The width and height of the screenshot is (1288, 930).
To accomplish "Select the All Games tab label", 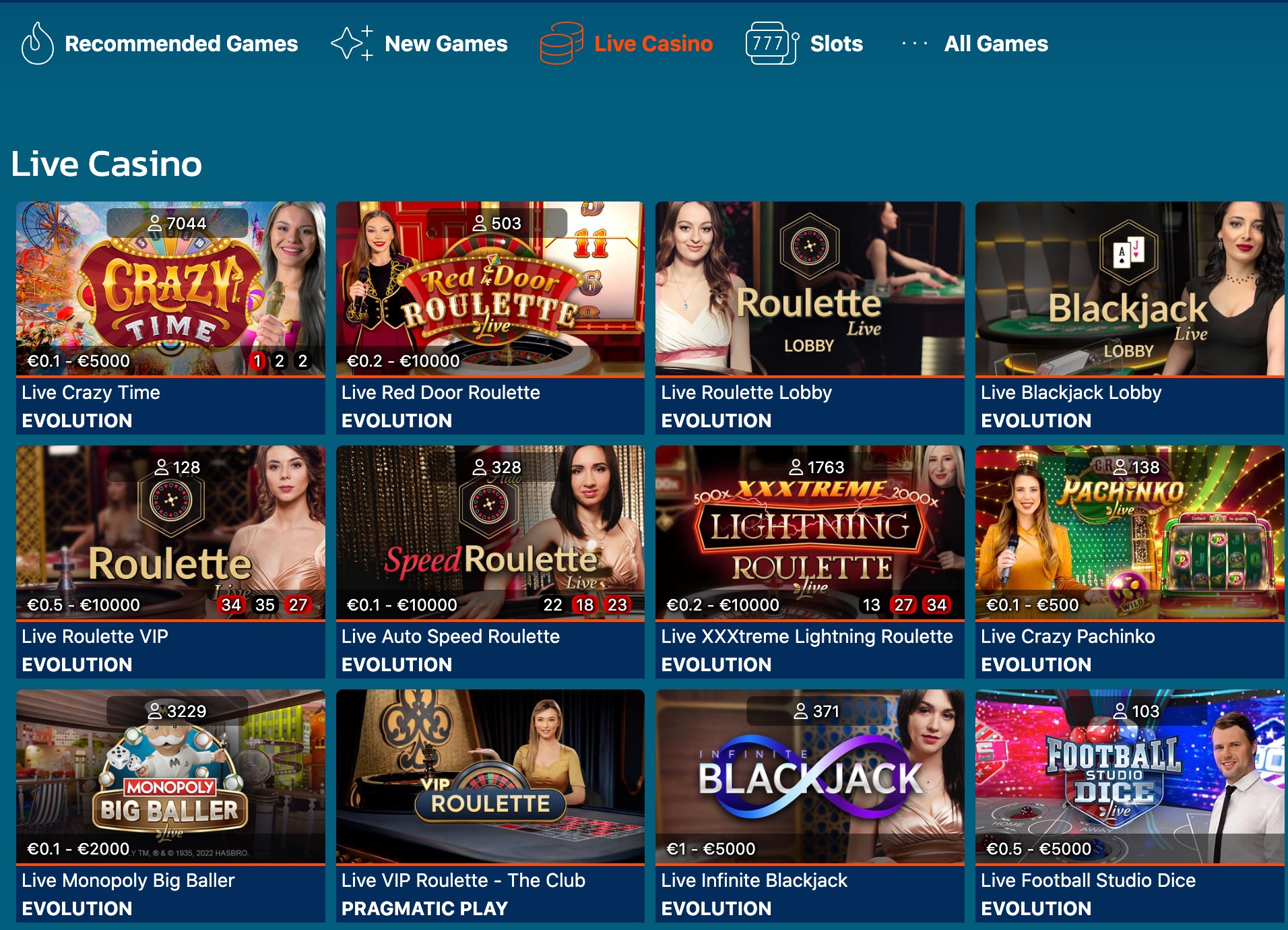I will coord(996,44).
